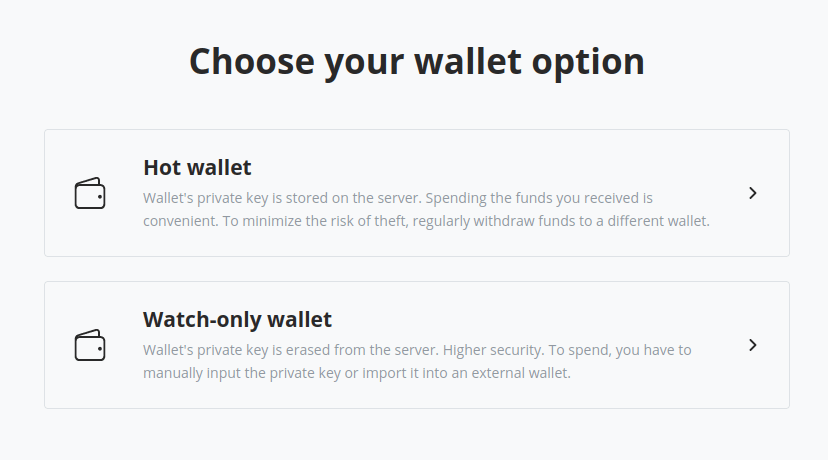Screen dimensions: 828x460
Task: Select the "Hot wallet" heading
Action: click(x=197, y=167)
